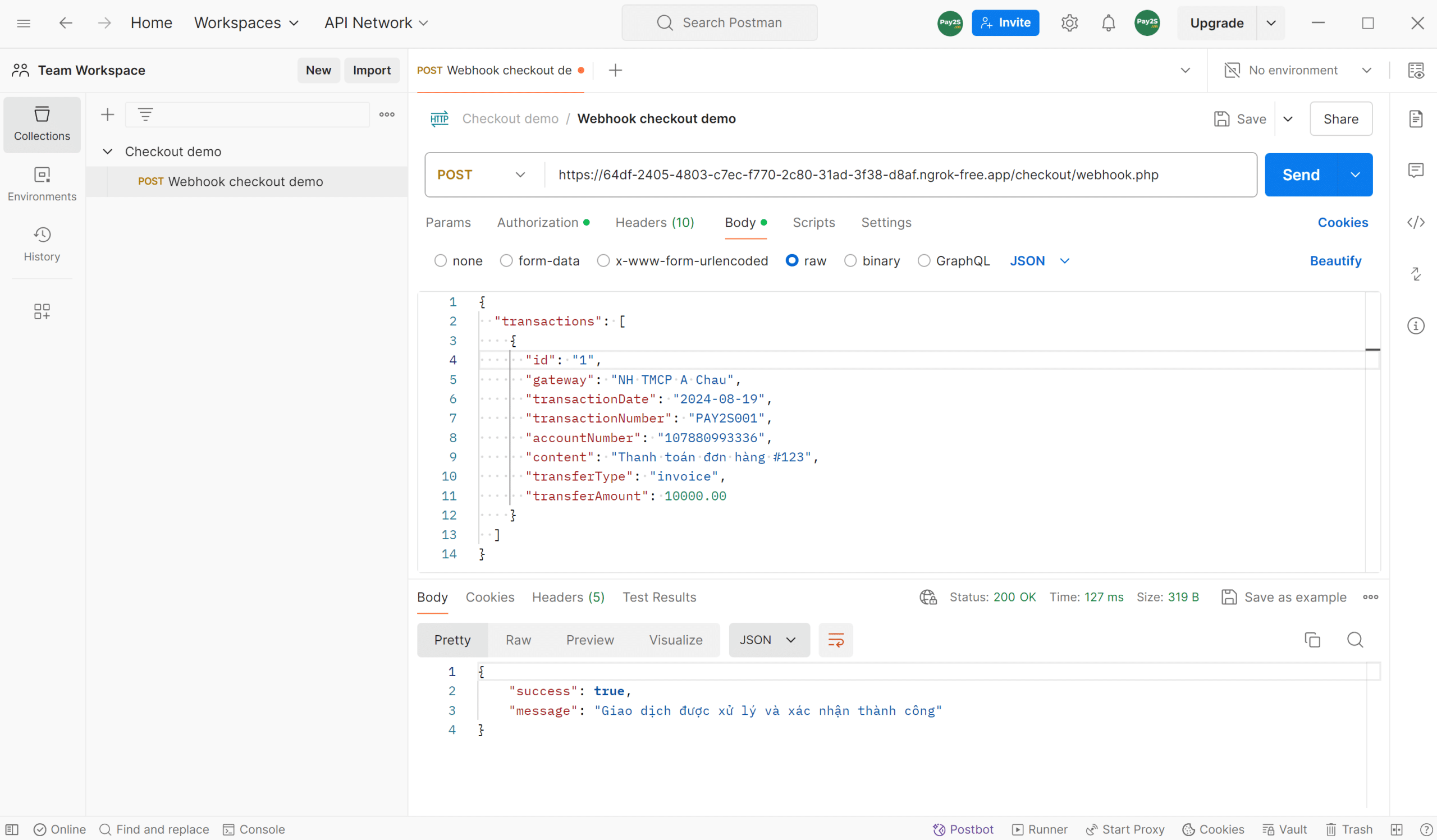
Task: Change raw body language from JSON
Action: pos(1040,260)
